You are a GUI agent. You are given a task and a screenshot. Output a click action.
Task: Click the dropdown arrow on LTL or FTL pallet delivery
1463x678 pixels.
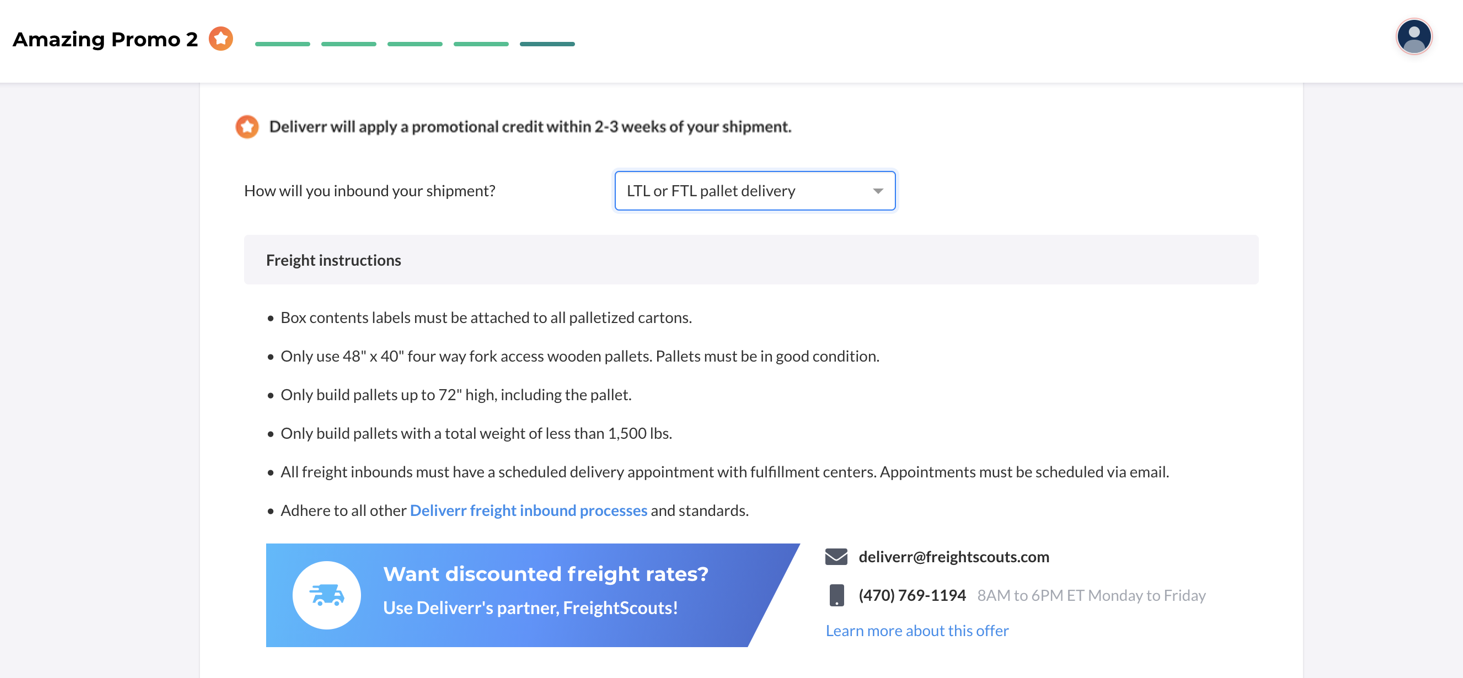[x=878, y=191]
